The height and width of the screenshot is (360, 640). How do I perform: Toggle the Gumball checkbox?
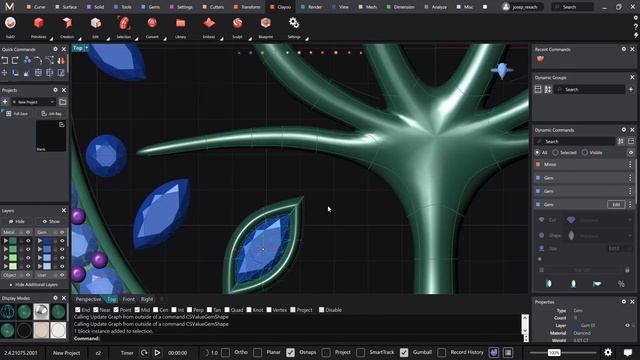click(x=404, y=352)
